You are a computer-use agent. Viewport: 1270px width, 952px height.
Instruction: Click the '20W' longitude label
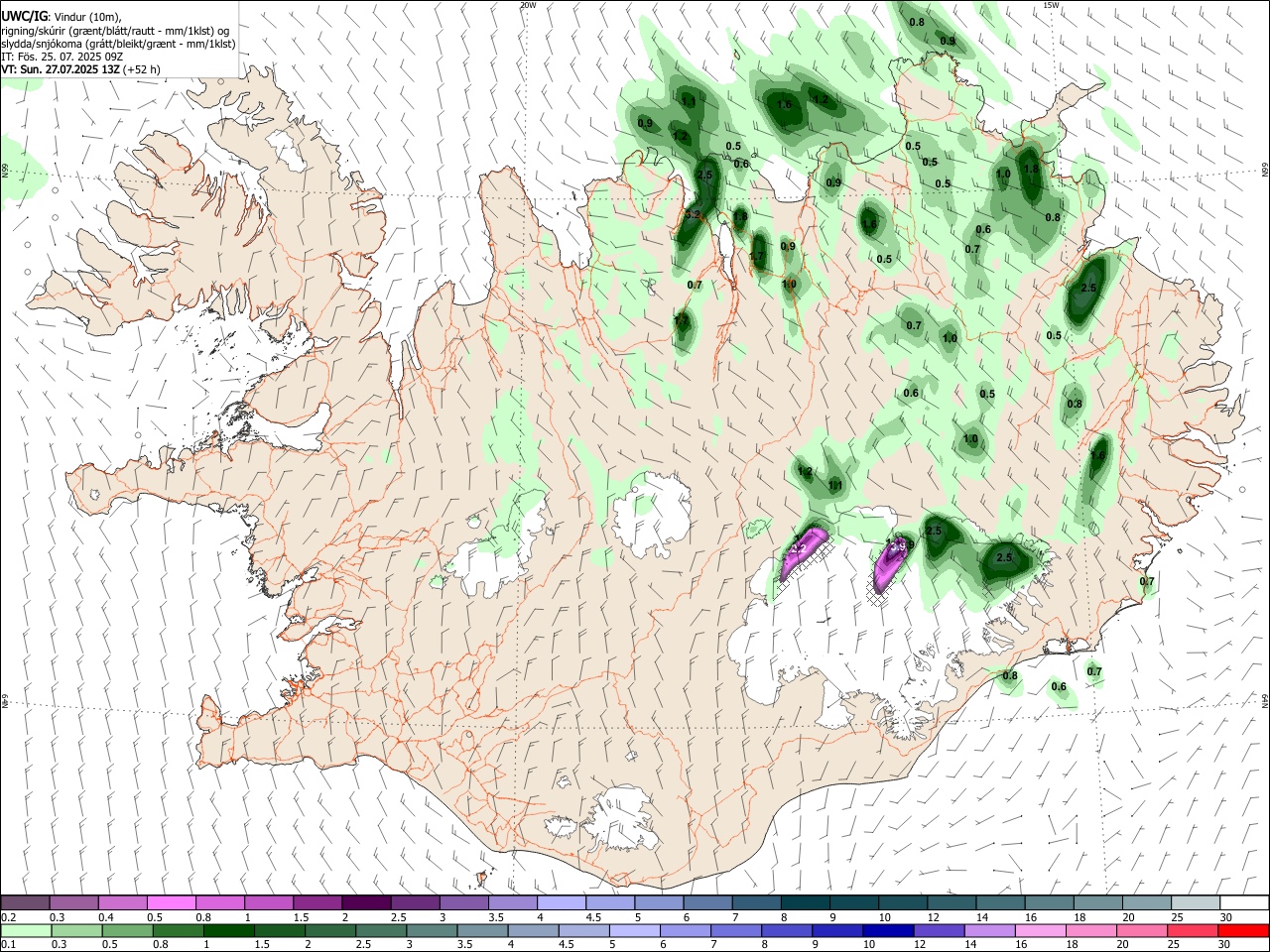click(x=528, y=5)
